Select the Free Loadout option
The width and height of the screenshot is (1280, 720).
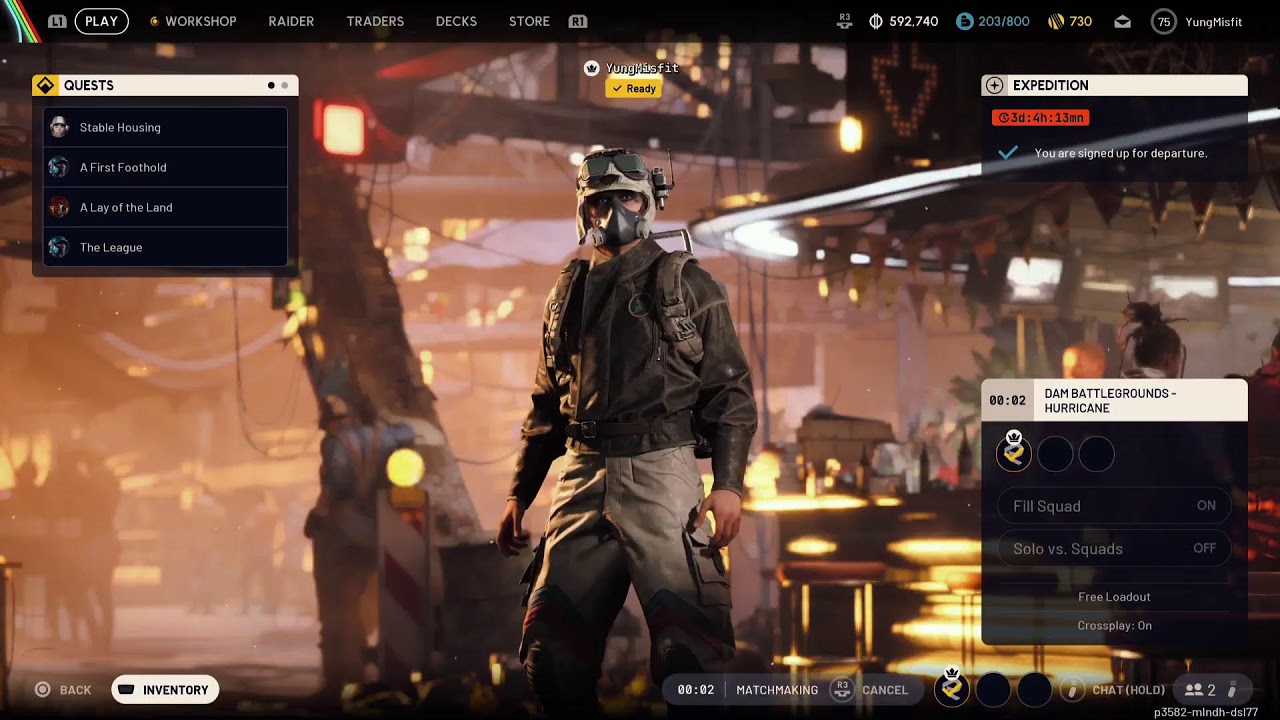click(x=1114, y=597)
